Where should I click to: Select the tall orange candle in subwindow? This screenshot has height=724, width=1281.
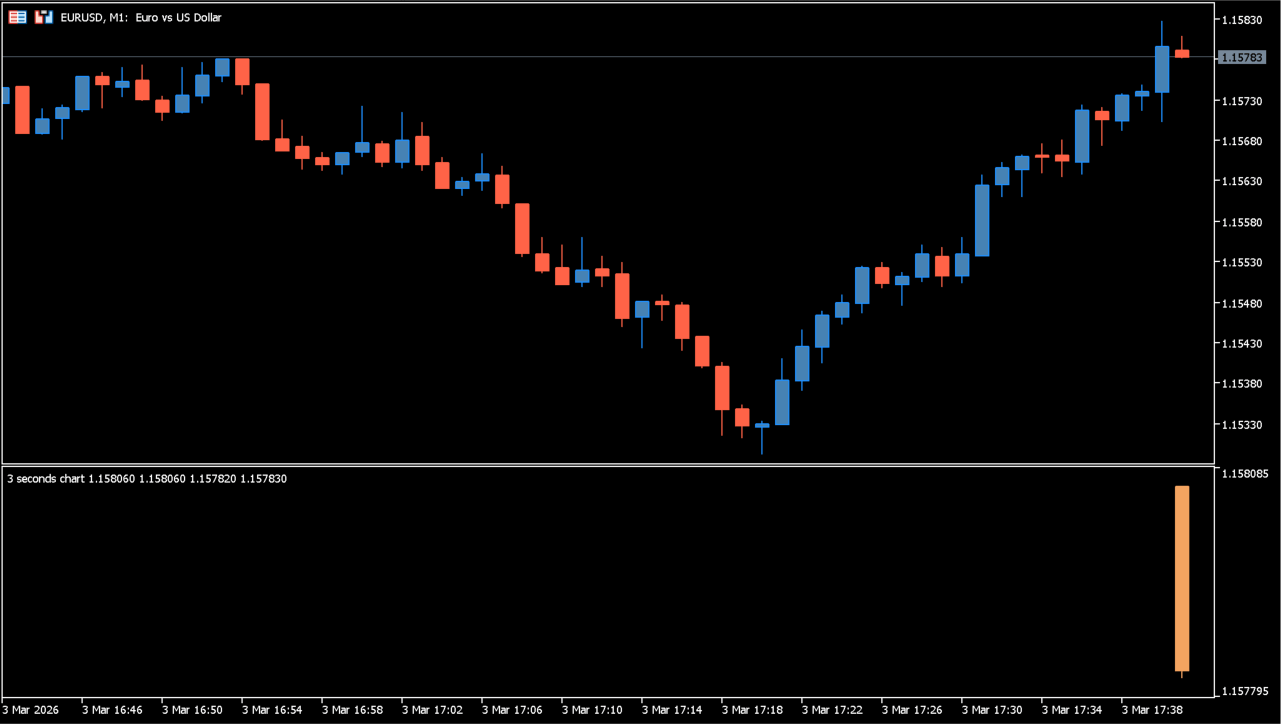(1181, 578)
